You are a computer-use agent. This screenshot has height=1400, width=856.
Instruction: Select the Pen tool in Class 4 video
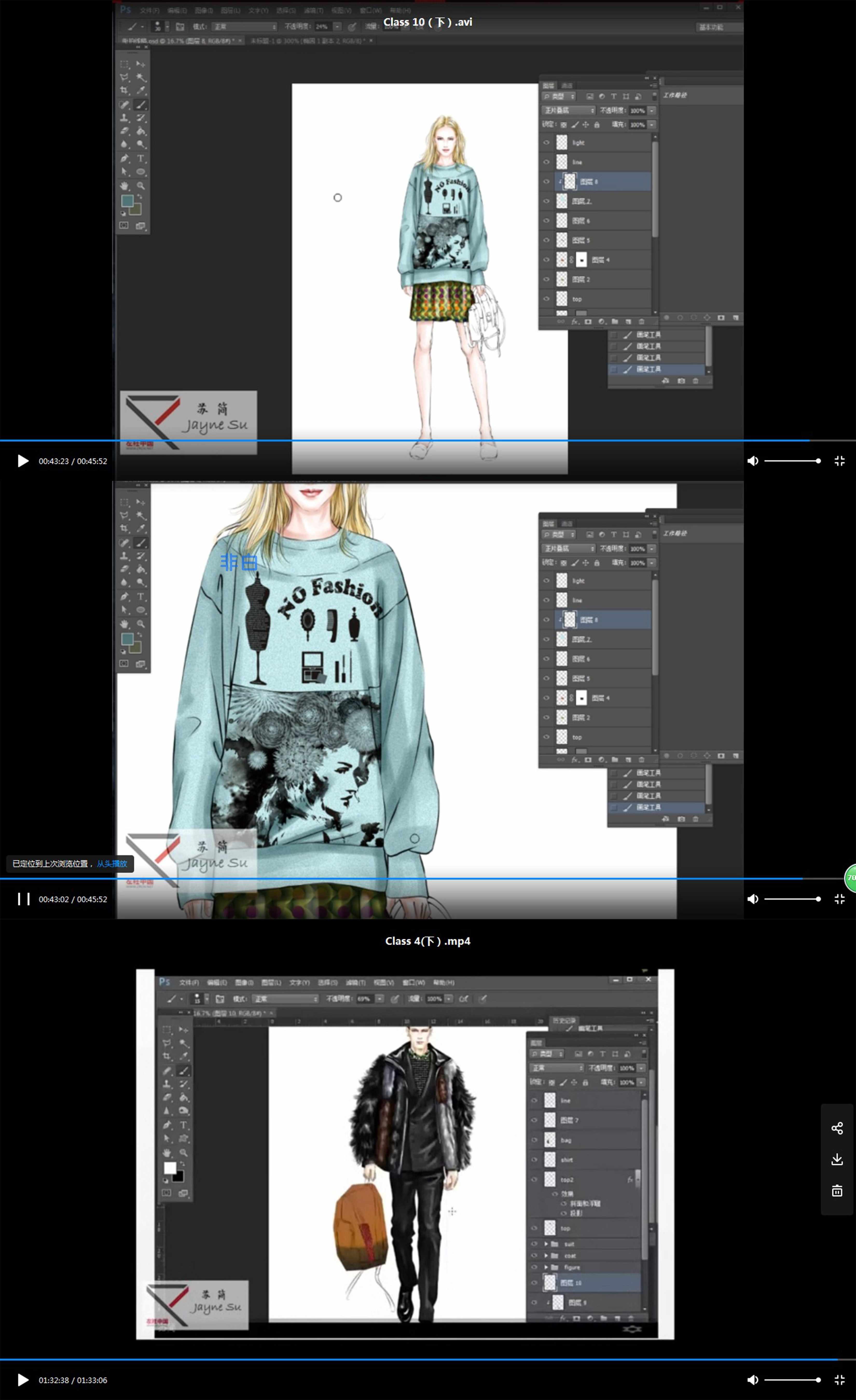[167, 1125]
